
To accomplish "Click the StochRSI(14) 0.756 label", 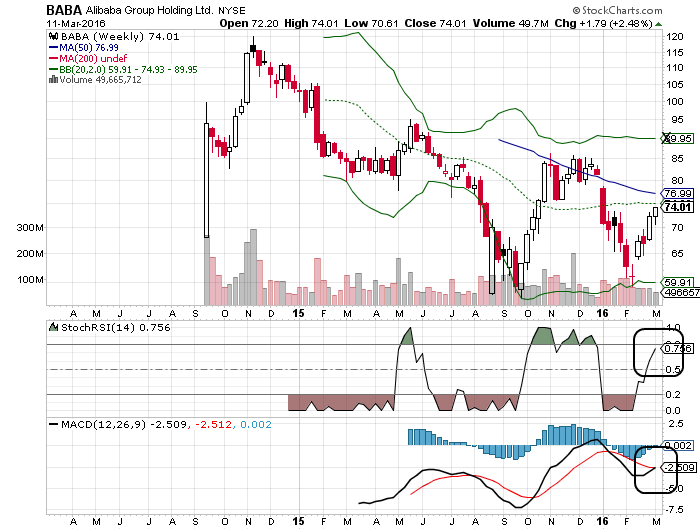I will 116,328.
